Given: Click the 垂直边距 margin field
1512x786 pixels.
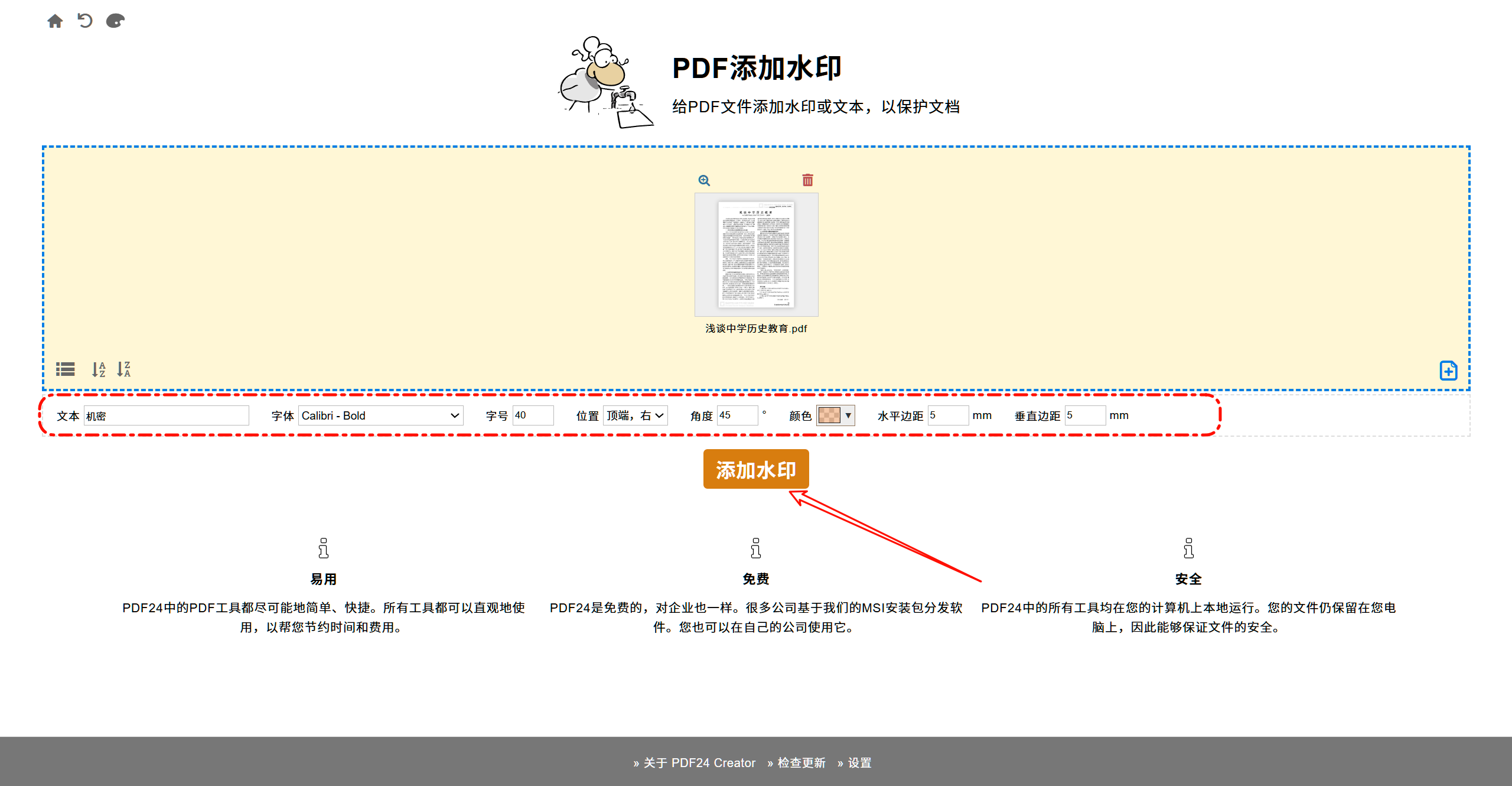Looking at the screenshot, I should (1085, 415).
